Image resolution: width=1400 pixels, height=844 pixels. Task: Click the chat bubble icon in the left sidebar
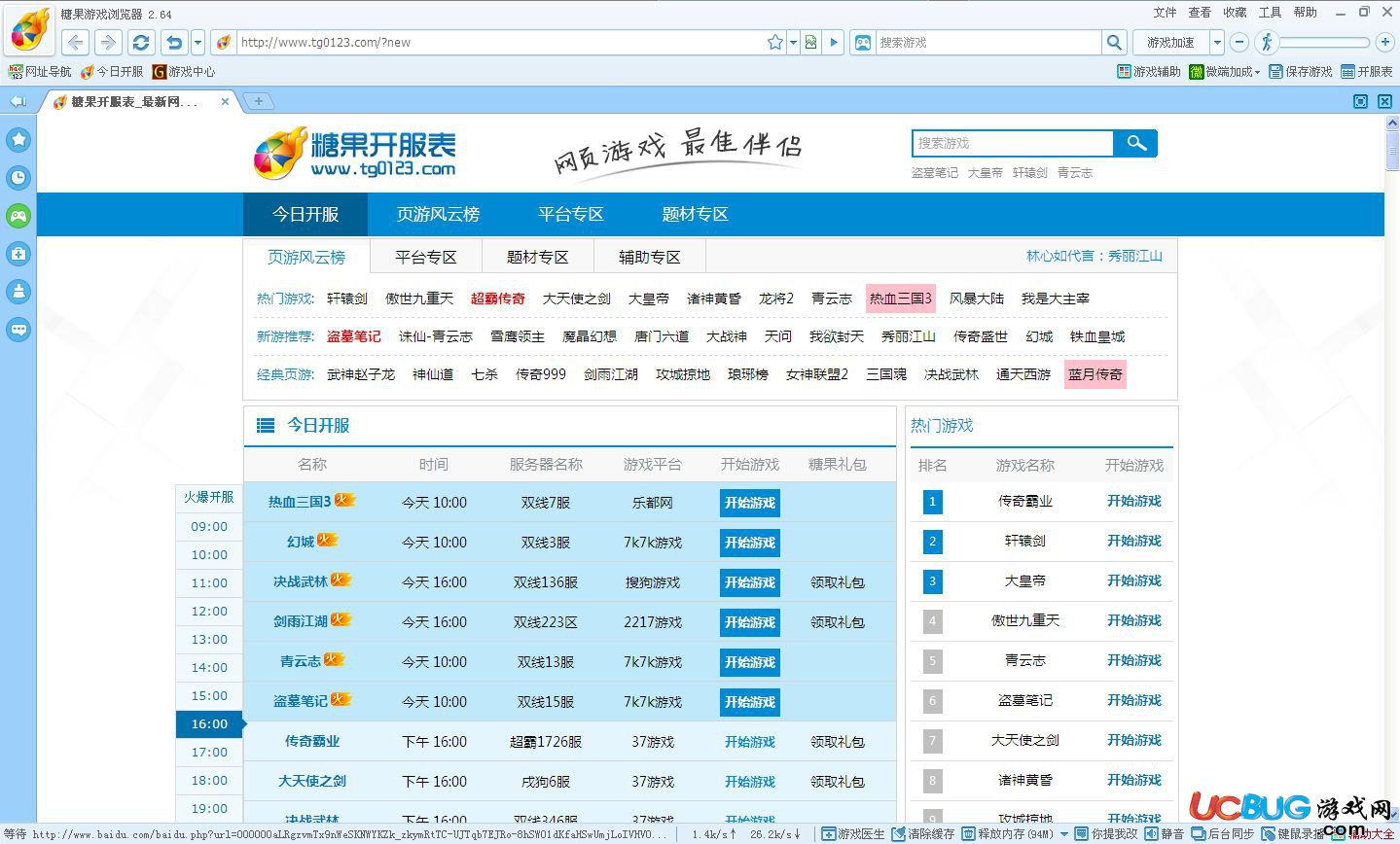tap(18, 330)
